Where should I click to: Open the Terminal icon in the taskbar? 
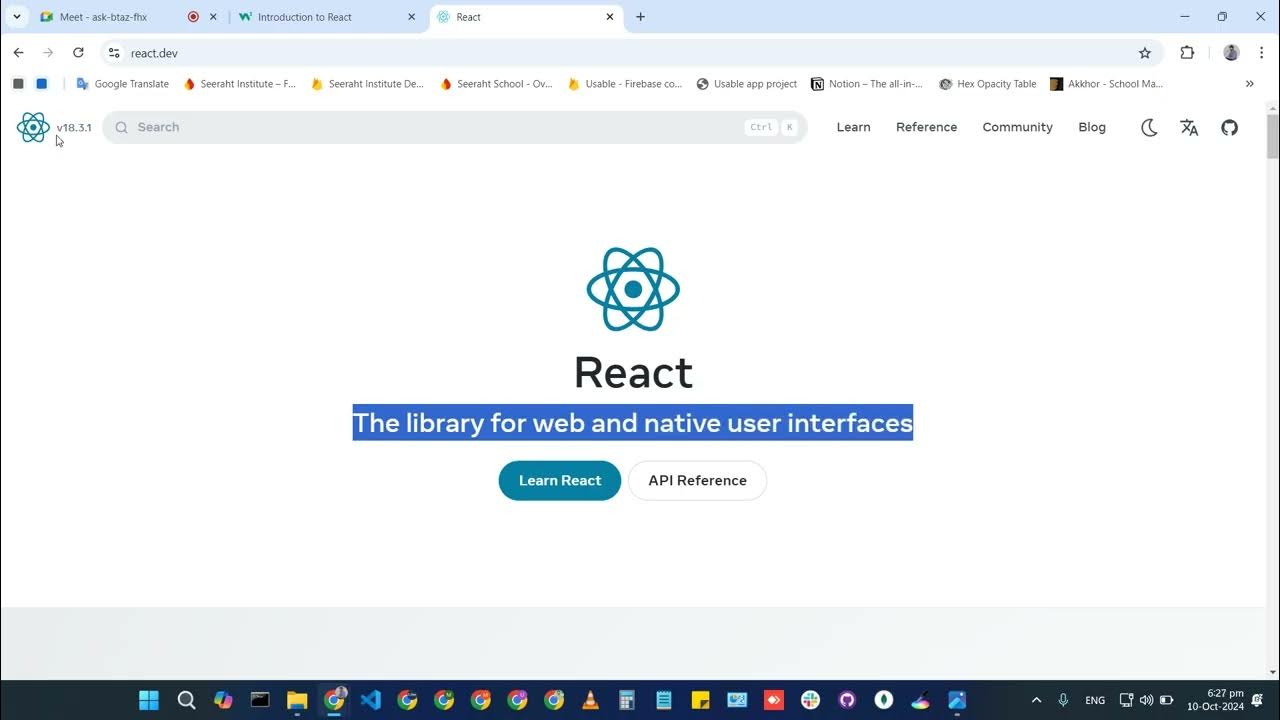[260, 700]
